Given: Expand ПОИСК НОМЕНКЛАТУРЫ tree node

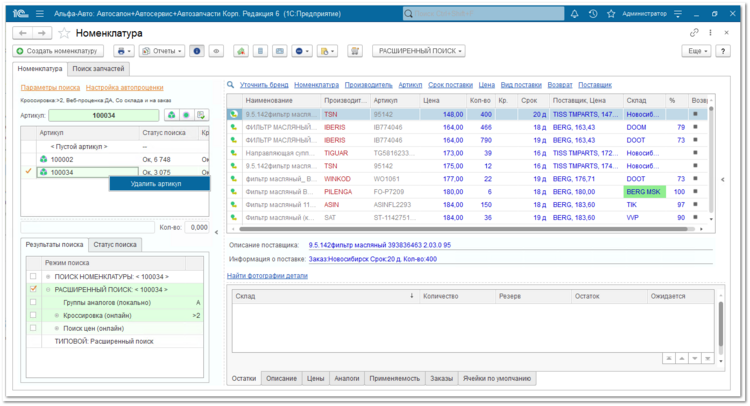Looking at the screenshot, I should click(x=48, y=276).
